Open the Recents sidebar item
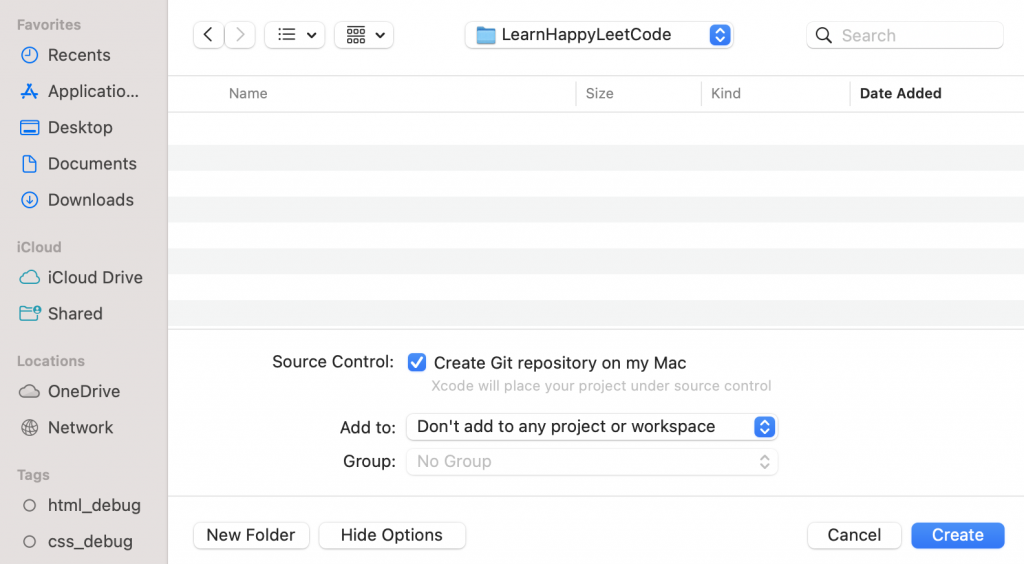This screenshot has width=1024, height=564. pyautogui.click(x=79, y=55)
